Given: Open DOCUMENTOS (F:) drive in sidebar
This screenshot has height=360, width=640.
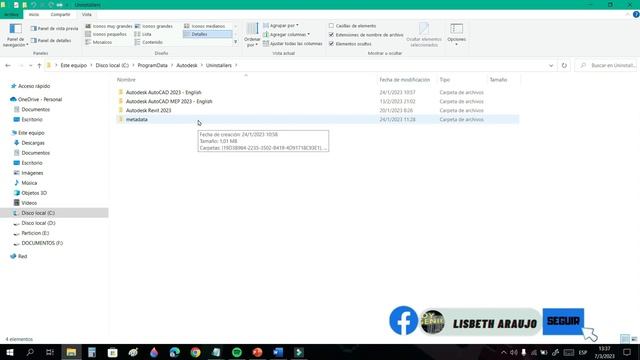Looking at the screenshot, I should point(42,243).
